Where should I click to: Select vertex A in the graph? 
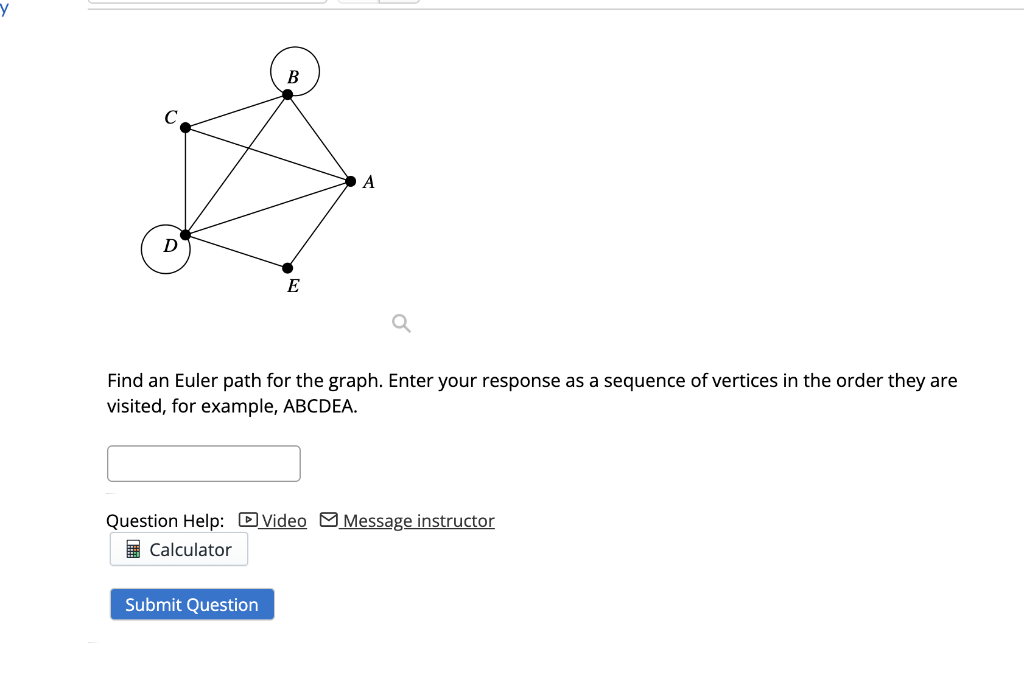coord(351,181)
